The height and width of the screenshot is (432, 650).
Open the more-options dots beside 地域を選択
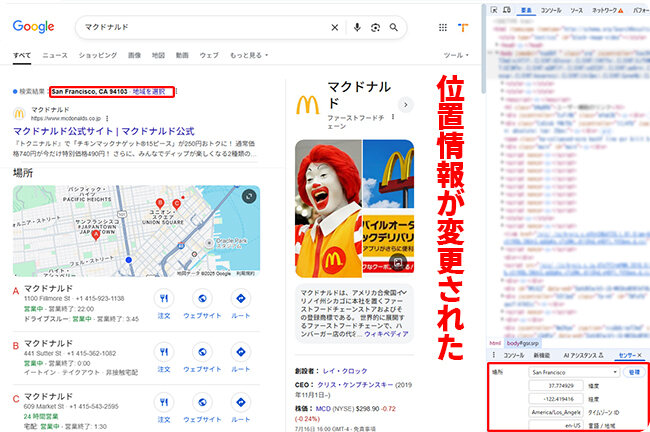tap(177, 91)
